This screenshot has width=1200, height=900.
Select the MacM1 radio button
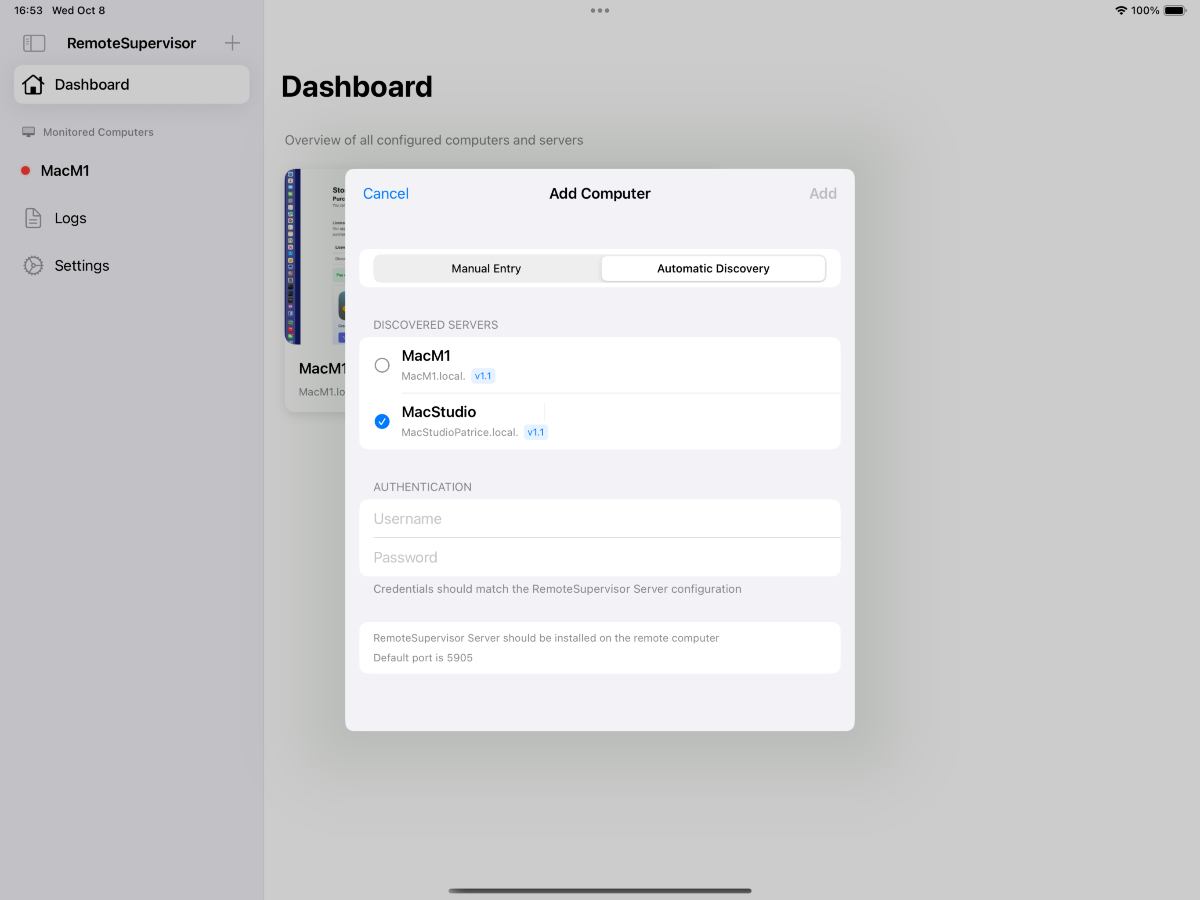coord(382,366)
